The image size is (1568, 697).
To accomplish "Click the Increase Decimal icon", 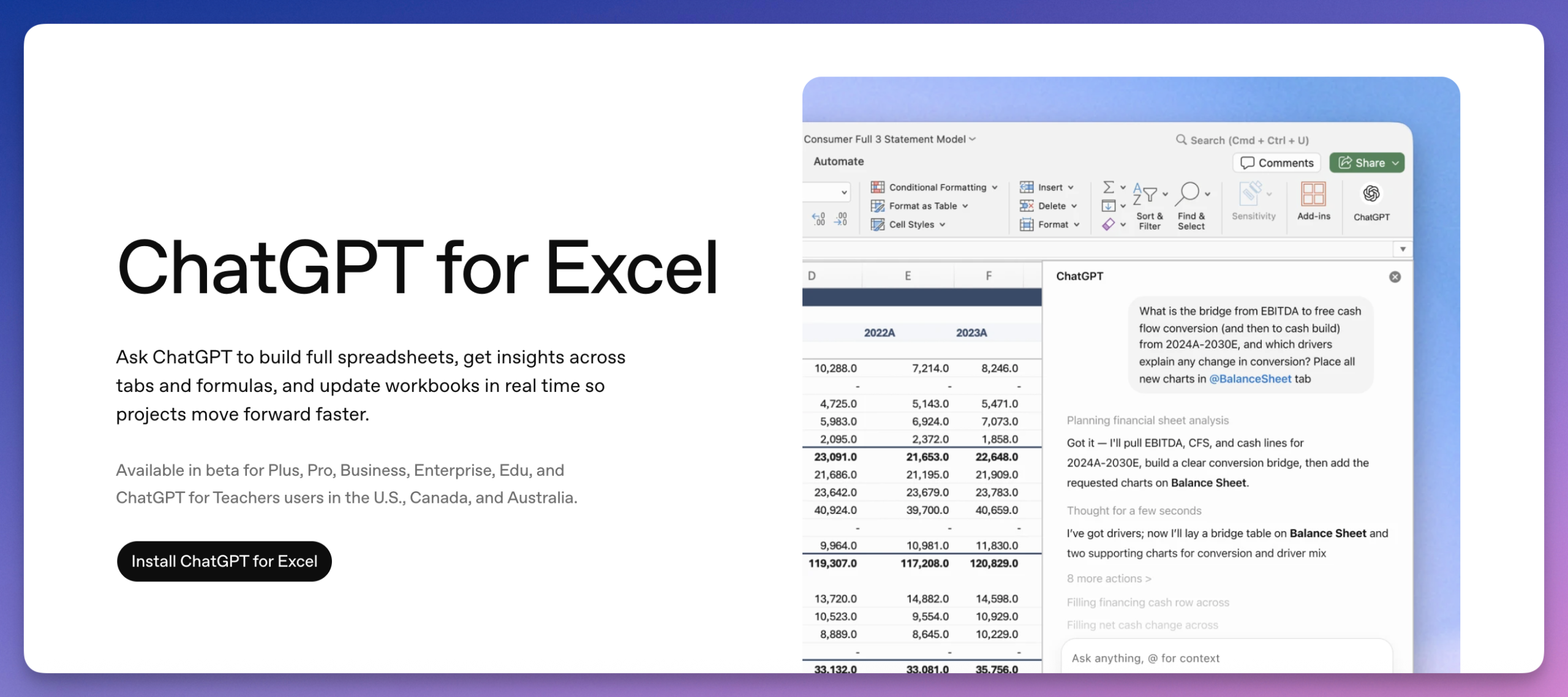I will pyautogui.click(x=818, y=219).
